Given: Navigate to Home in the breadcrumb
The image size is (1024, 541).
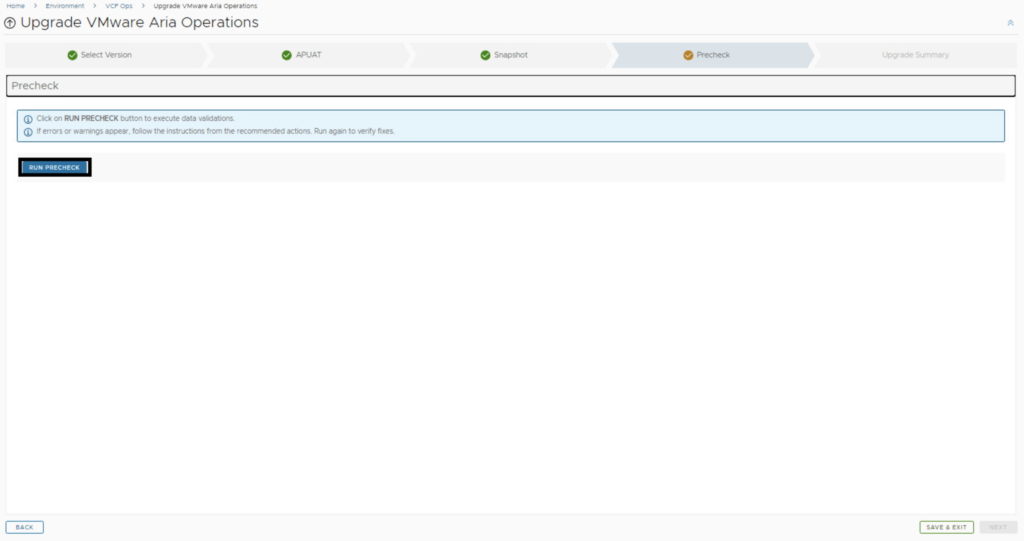Looking at the screenshot, I should [16, 6].
